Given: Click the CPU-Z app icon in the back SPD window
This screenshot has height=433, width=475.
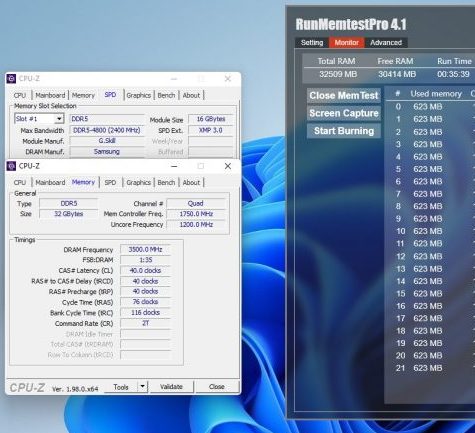Looking at the screenshot, I should [x=11, y=79].
